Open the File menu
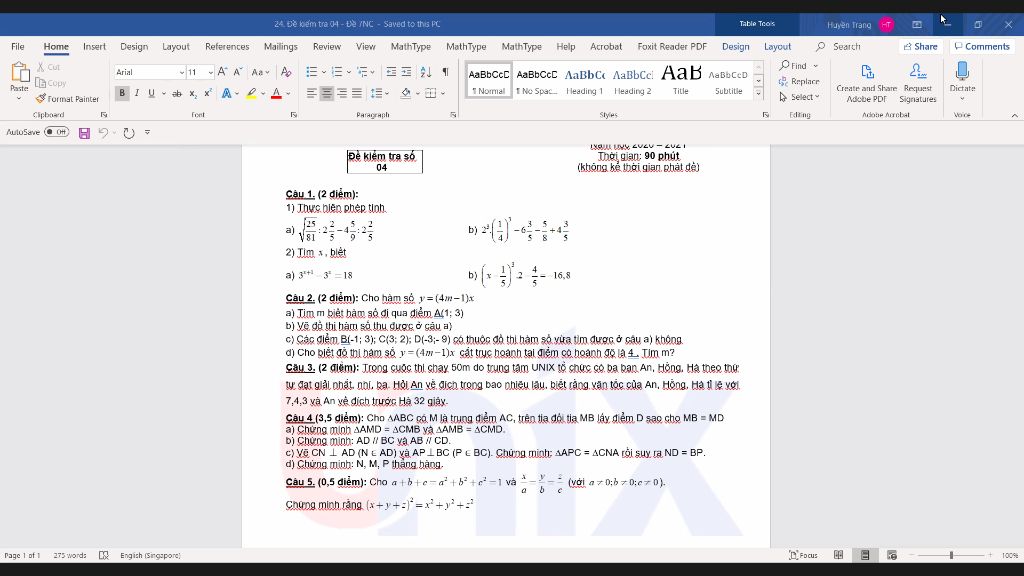 point(18,46)
